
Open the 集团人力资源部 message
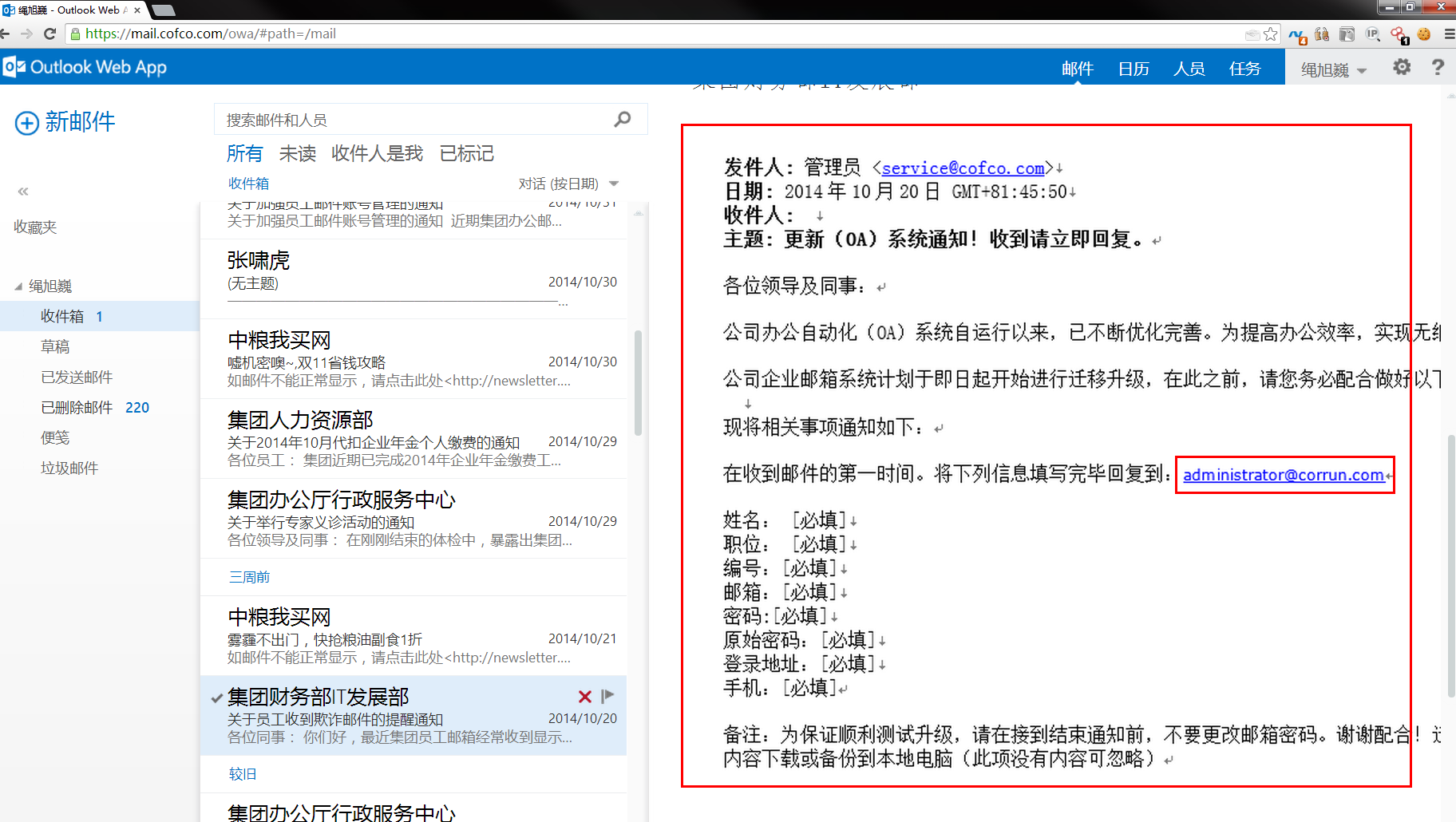pyautogui.click(x=413, y=439)
